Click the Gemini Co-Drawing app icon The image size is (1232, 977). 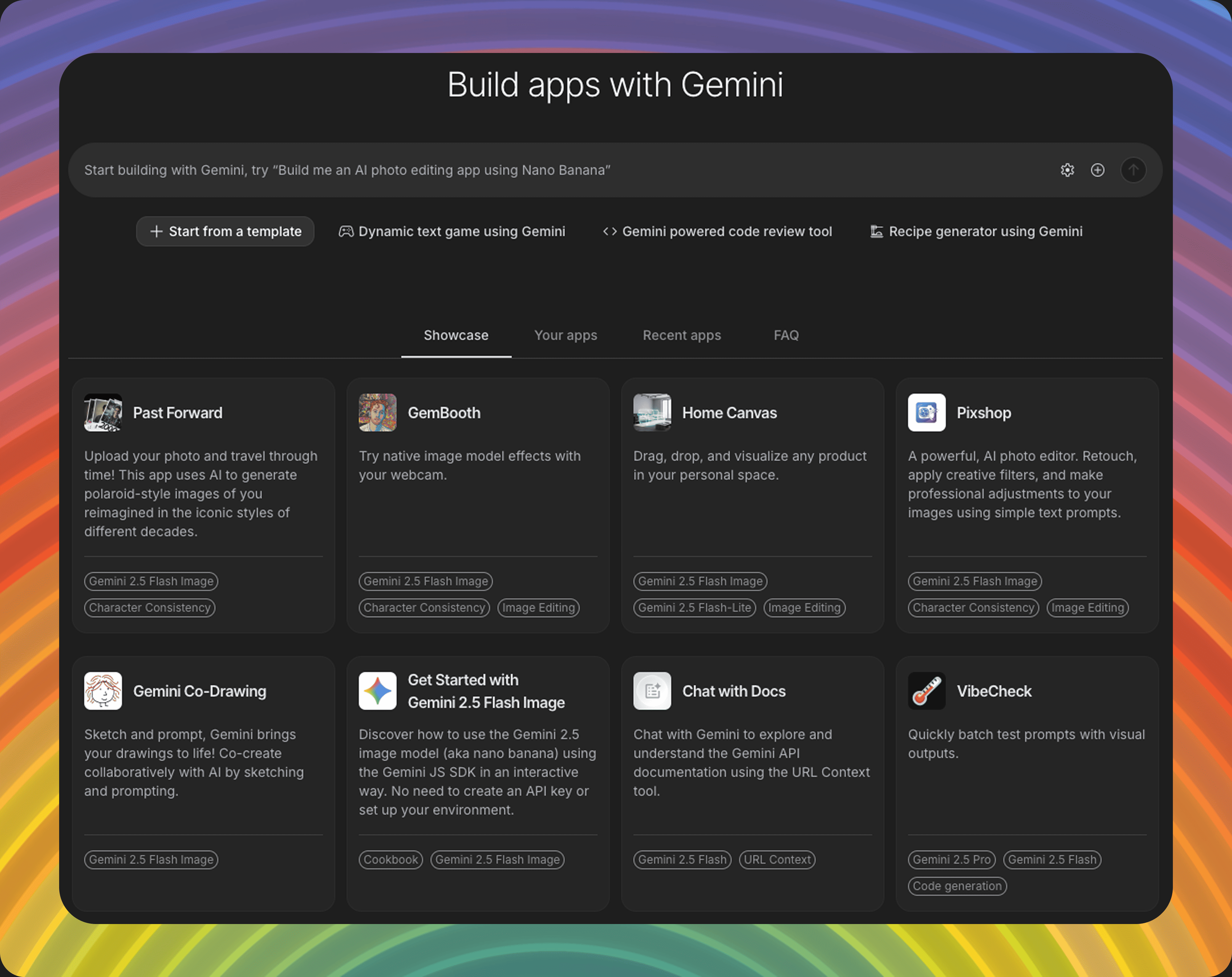pyautogui.click(x=103, y=691)
